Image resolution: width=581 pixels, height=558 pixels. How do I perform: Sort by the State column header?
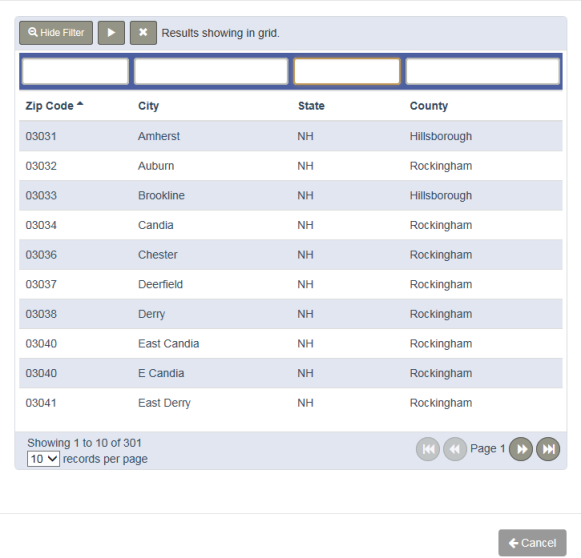(x=311, y=106)
